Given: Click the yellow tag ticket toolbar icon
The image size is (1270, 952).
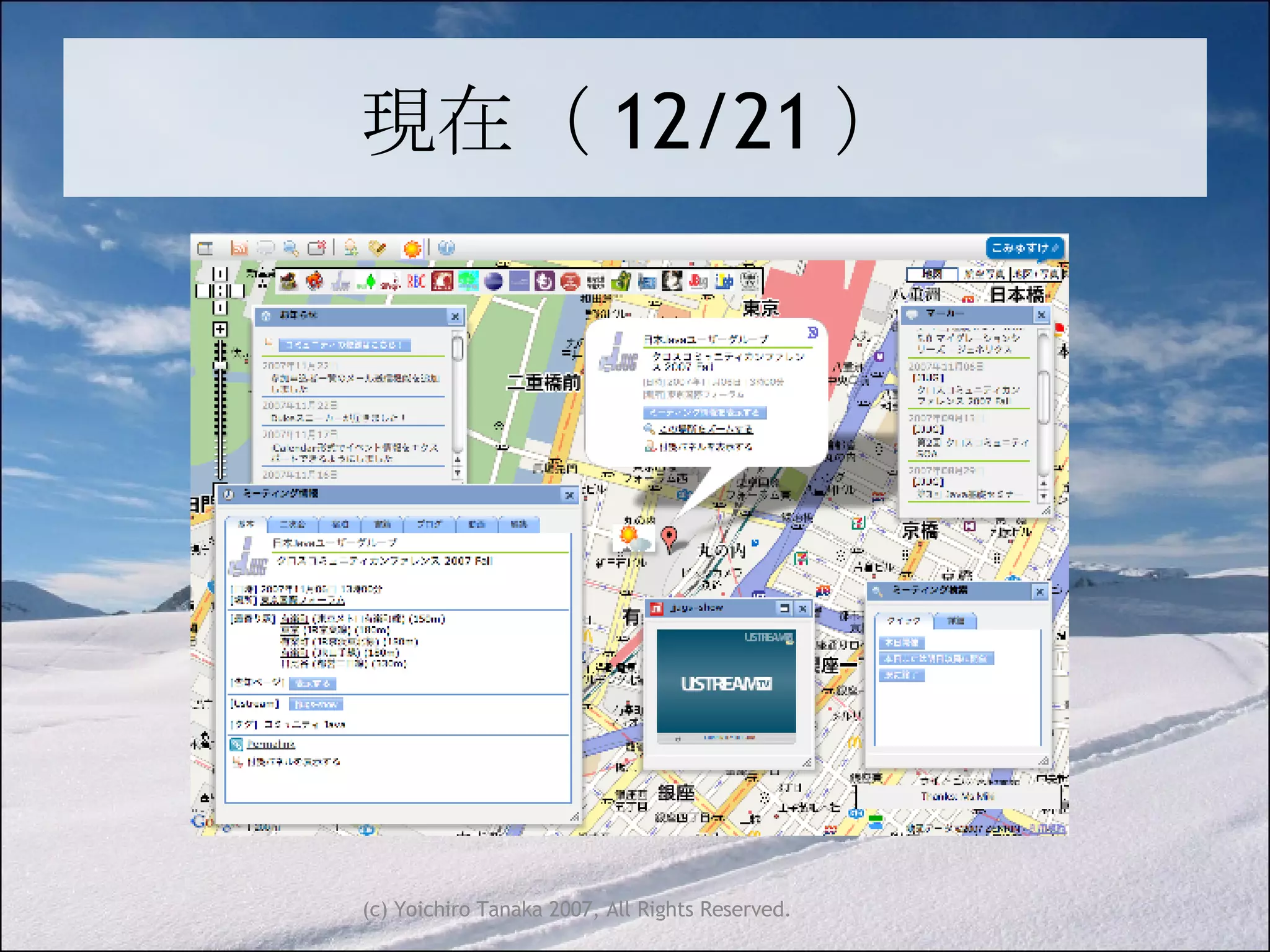Looking at the screenshot, I should click(377, 249).
